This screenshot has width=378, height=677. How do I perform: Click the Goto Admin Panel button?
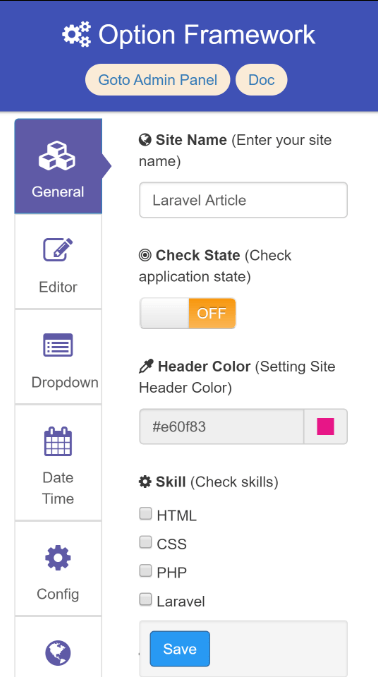point(158,80)
